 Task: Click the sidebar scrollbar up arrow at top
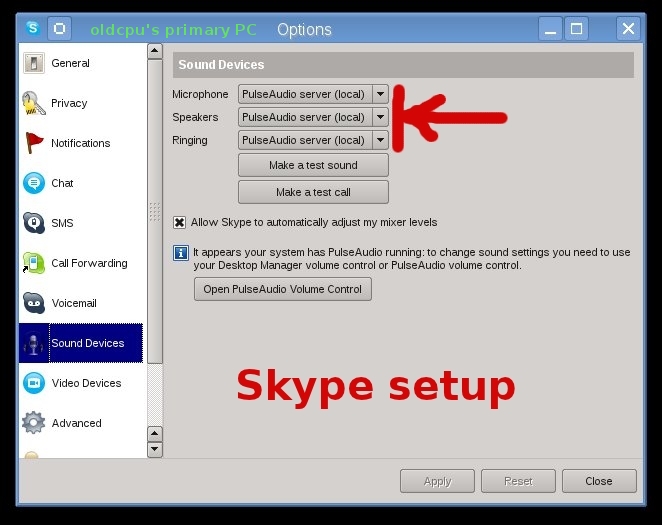point(155,51)
